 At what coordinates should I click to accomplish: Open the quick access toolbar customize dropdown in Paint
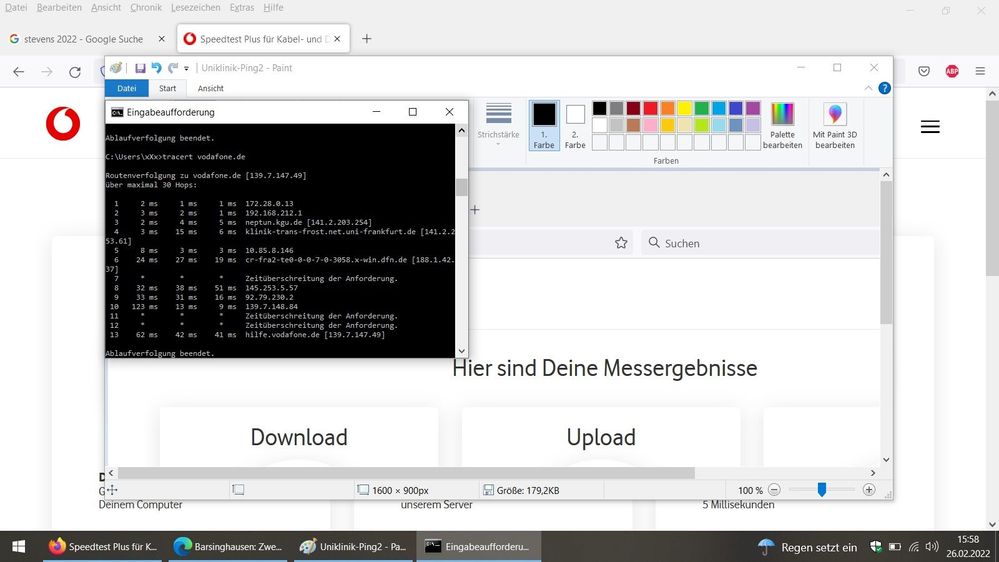tap(187, 68)
